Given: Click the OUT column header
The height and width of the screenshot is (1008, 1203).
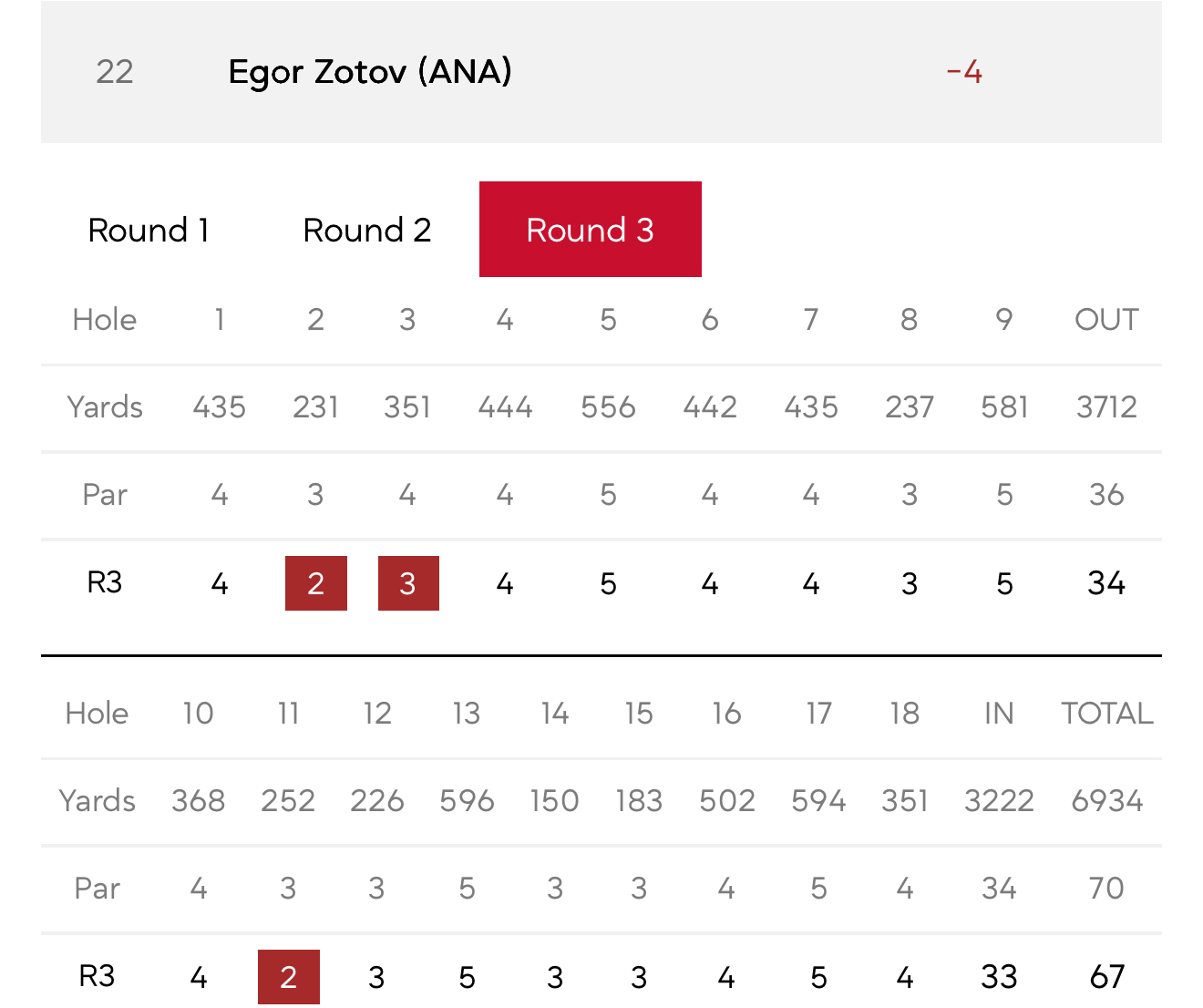Looking at the screenshot, I should point(1105,319).
